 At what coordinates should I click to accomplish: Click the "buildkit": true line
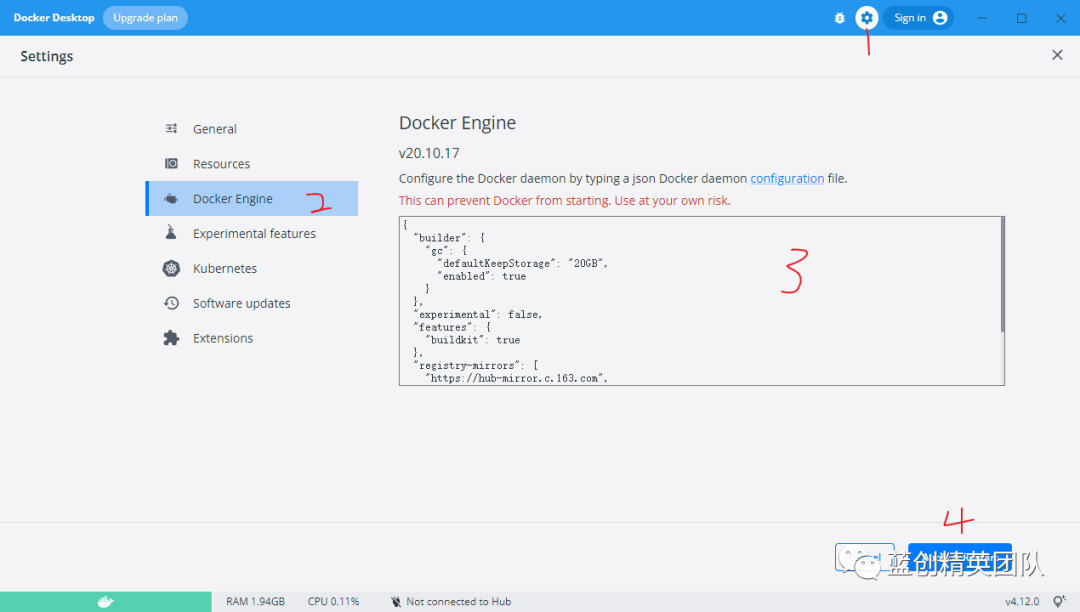point(472,340)
